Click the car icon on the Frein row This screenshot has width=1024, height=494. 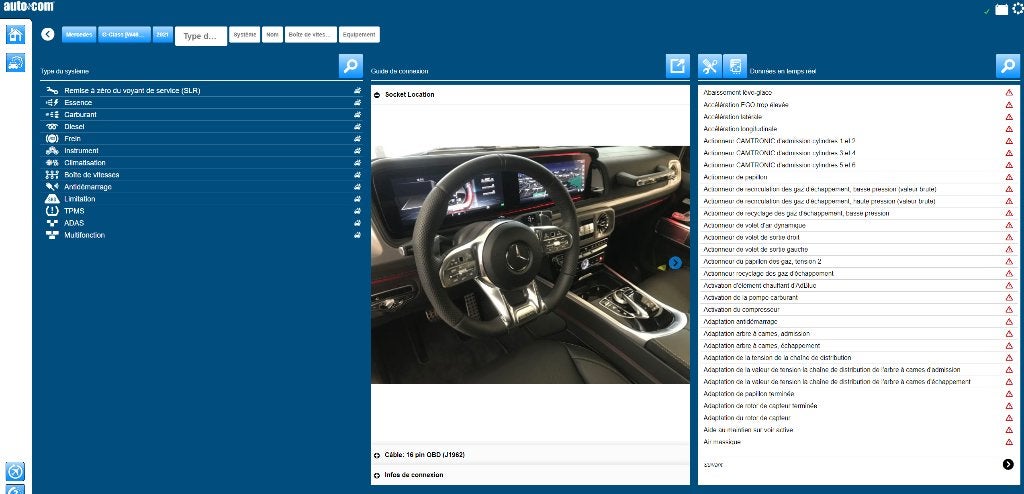pos(357,139)
